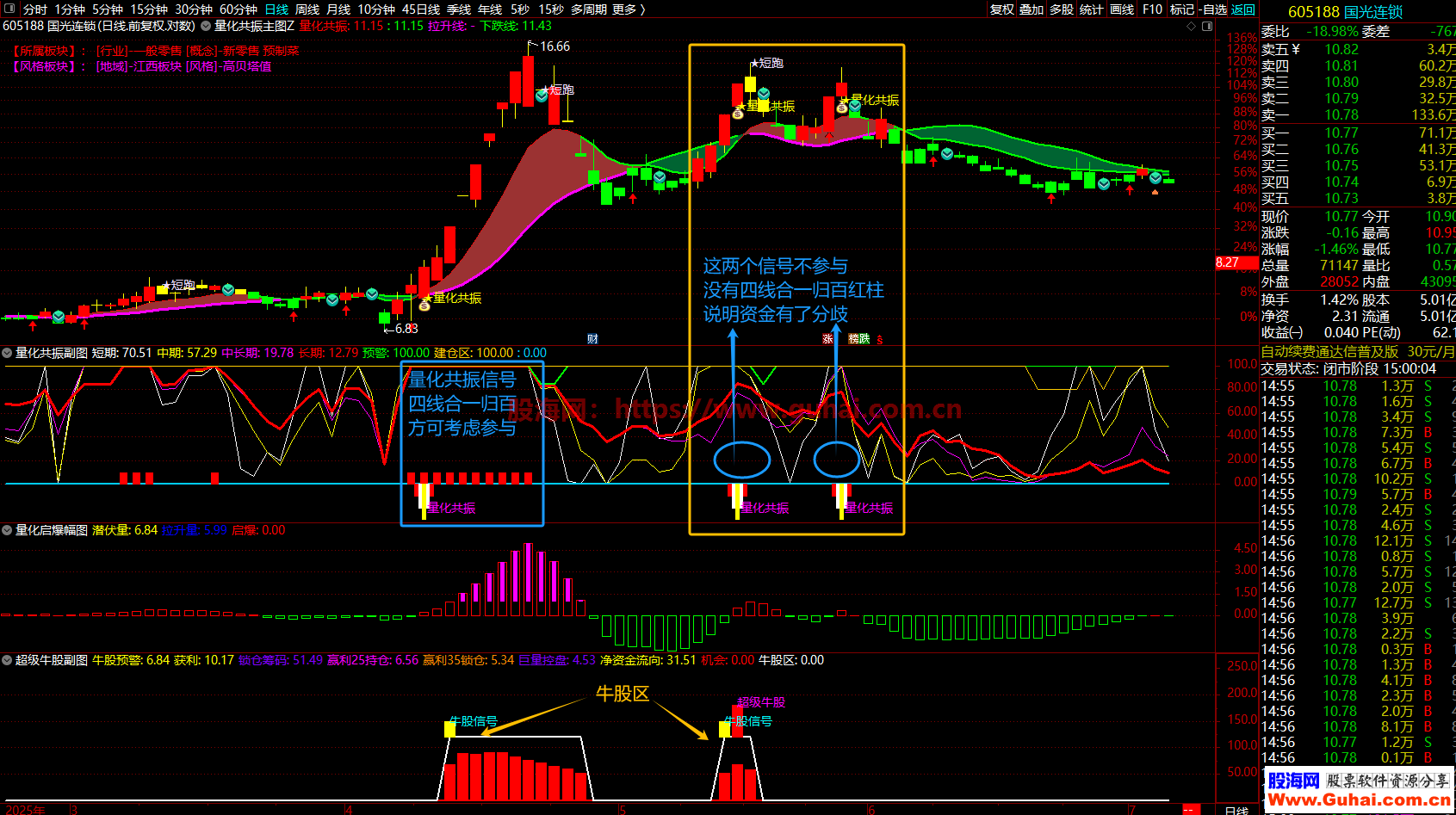The width and height of the screenshot is (1456, 815).
Task: Click 返回 to go back
Action: [x=1243, y=9]
